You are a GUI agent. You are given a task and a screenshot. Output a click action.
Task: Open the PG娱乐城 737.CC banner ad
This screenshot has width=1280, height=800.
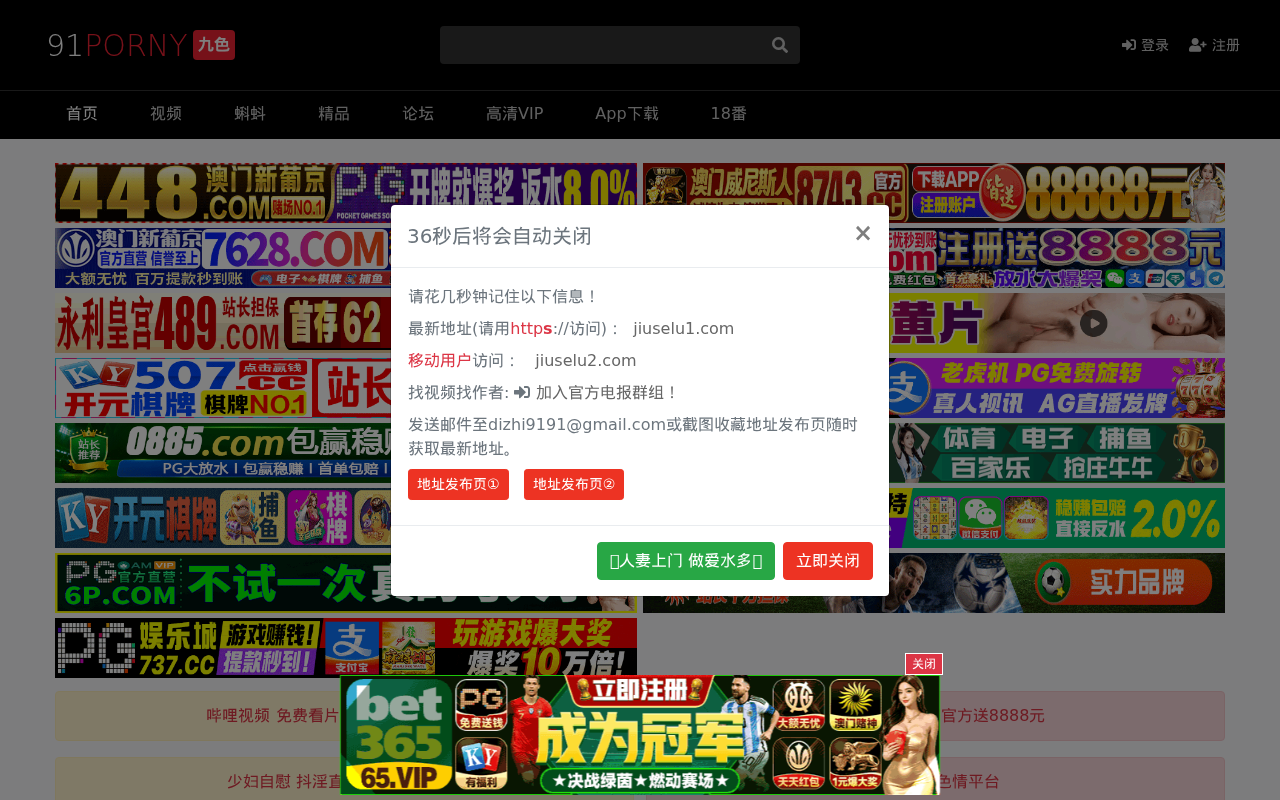pos(346,648)
